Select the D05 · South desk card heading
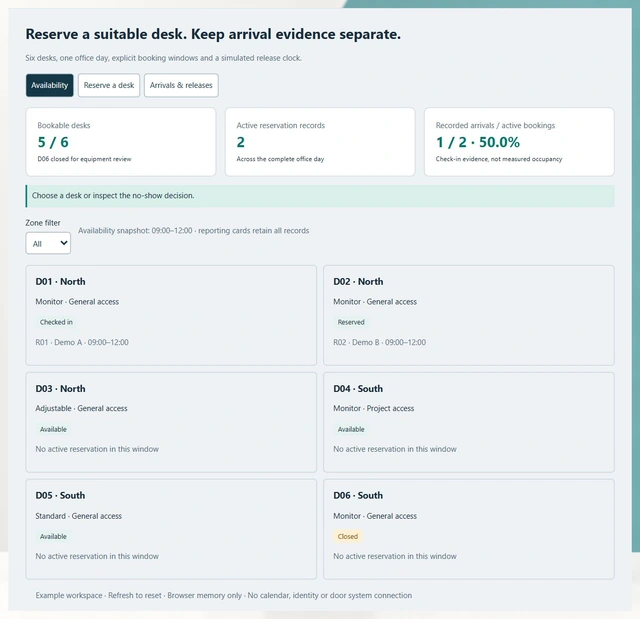This screenshot has height=619, width=640. [60, 495]
